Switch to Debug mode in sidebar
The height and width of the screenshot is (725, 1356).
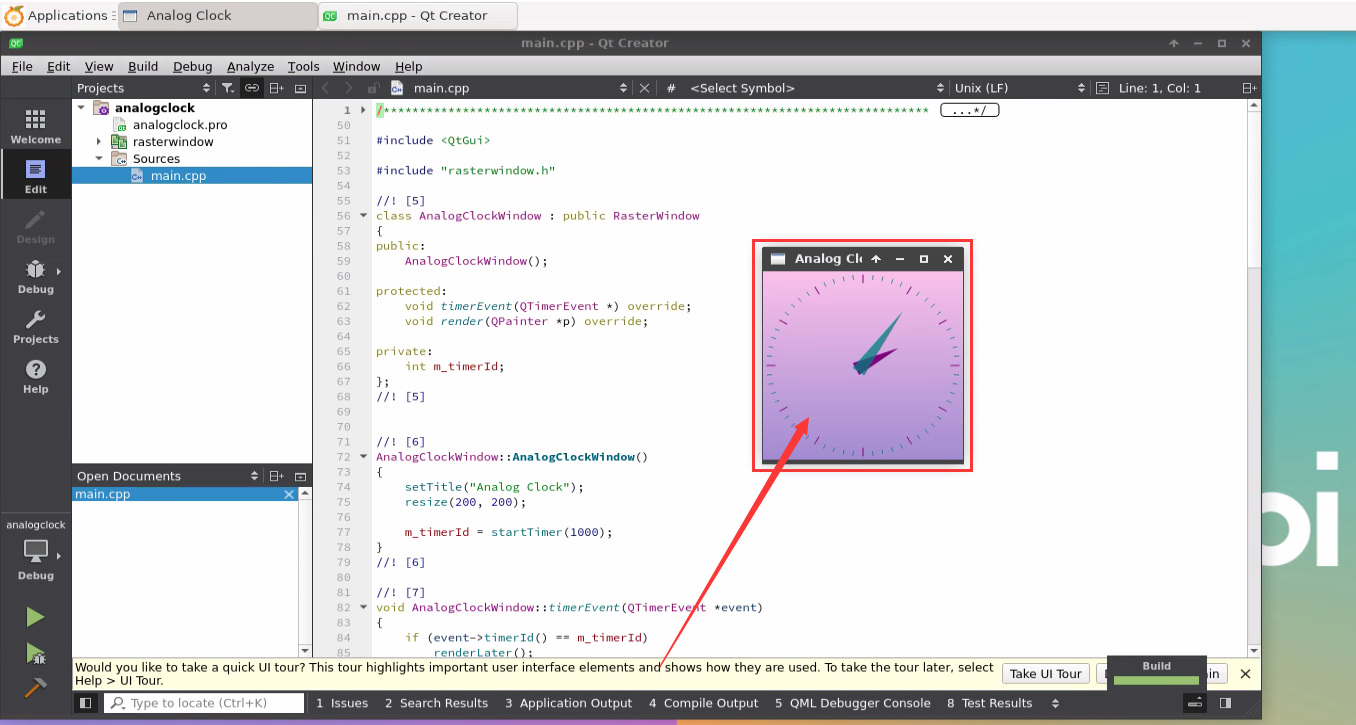(35, 276)
